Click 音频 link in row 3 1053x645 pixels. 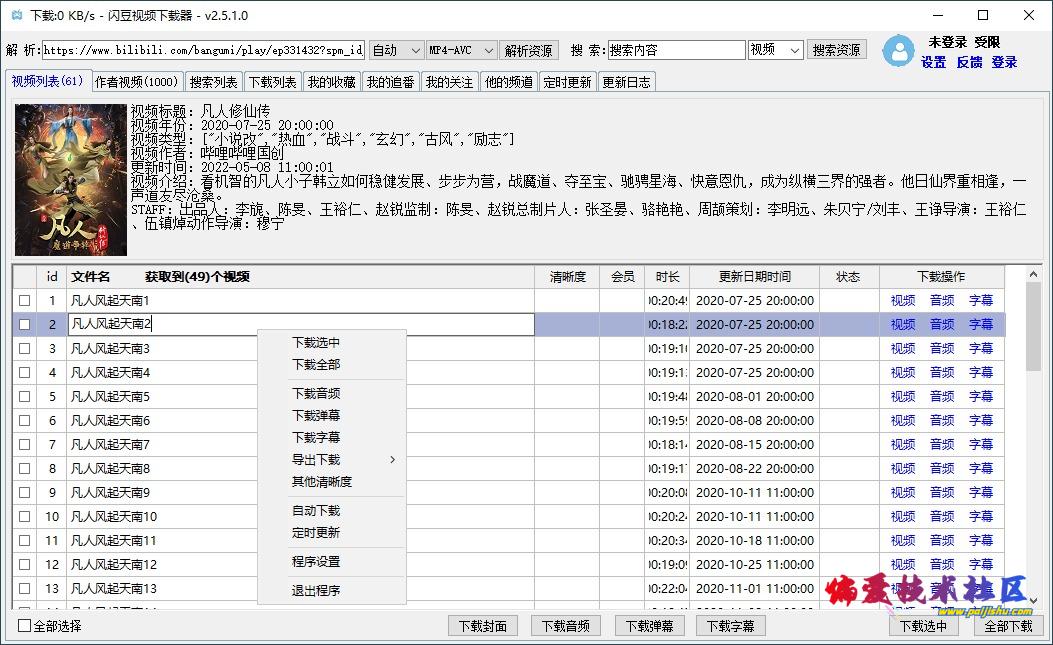point(942,349)
